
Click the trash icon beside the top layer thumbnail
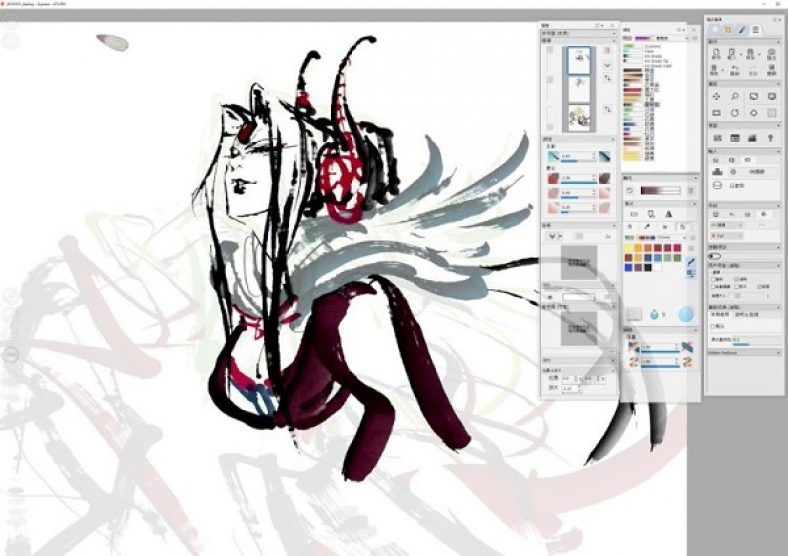pyautogui.click(x=607, y=51)
